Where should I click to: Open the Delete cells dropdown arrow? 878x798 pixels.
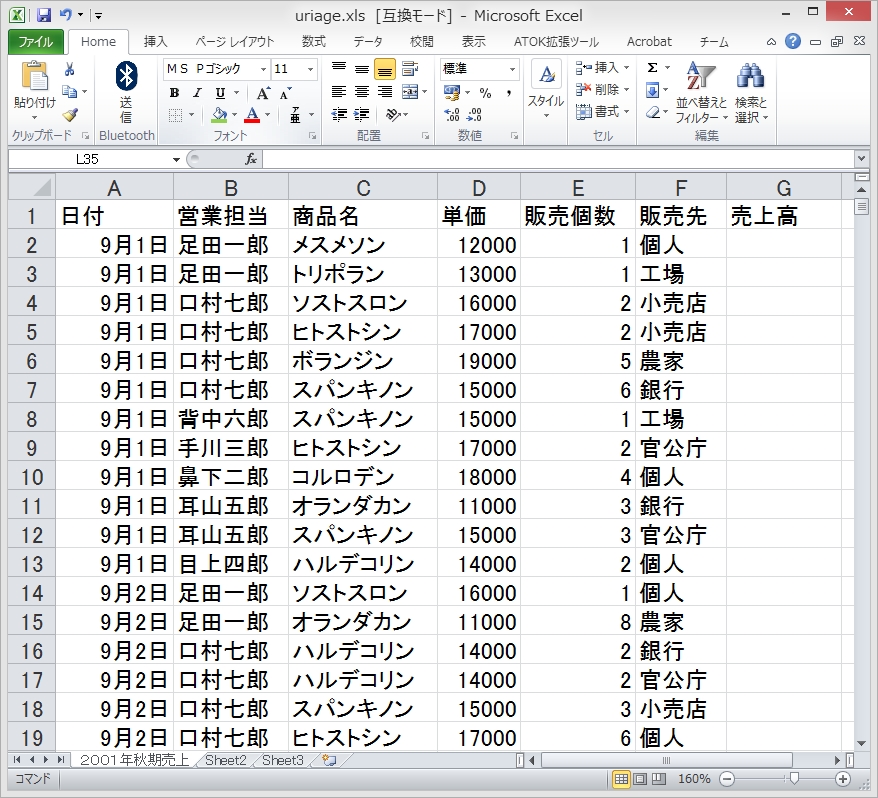point(627,90)
